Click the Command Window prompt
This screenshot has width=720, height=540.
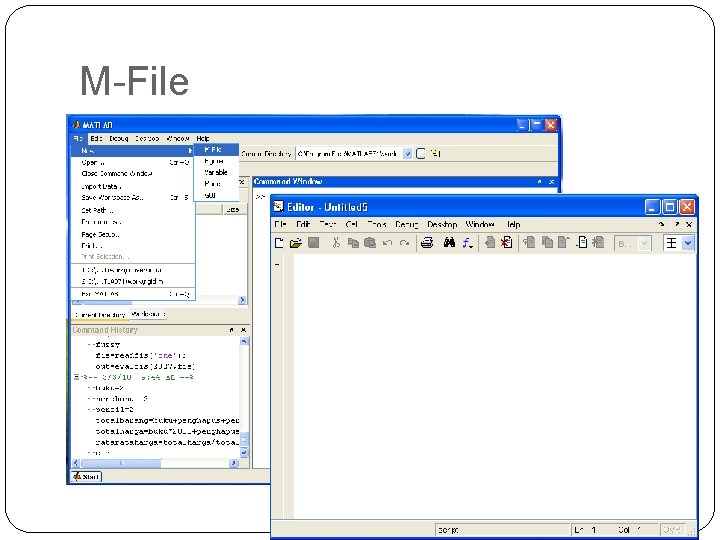click(260, 197)
